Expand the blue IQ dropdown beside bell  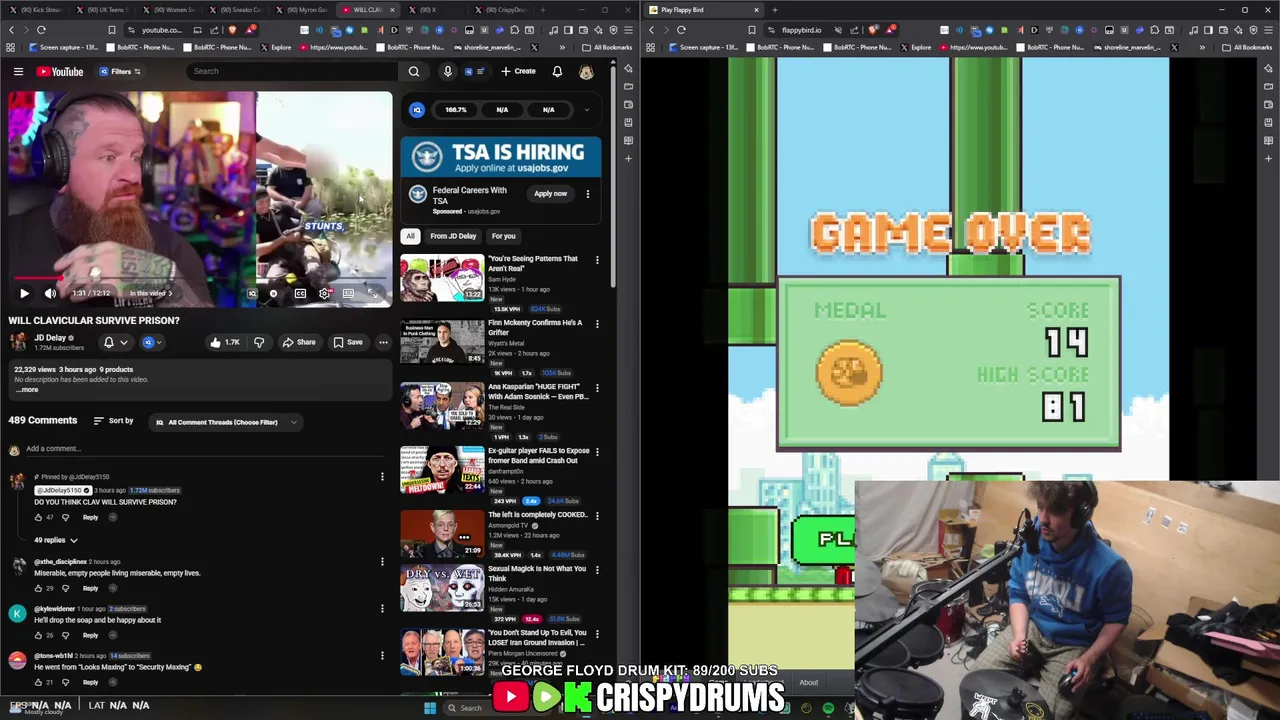point(152,342)
